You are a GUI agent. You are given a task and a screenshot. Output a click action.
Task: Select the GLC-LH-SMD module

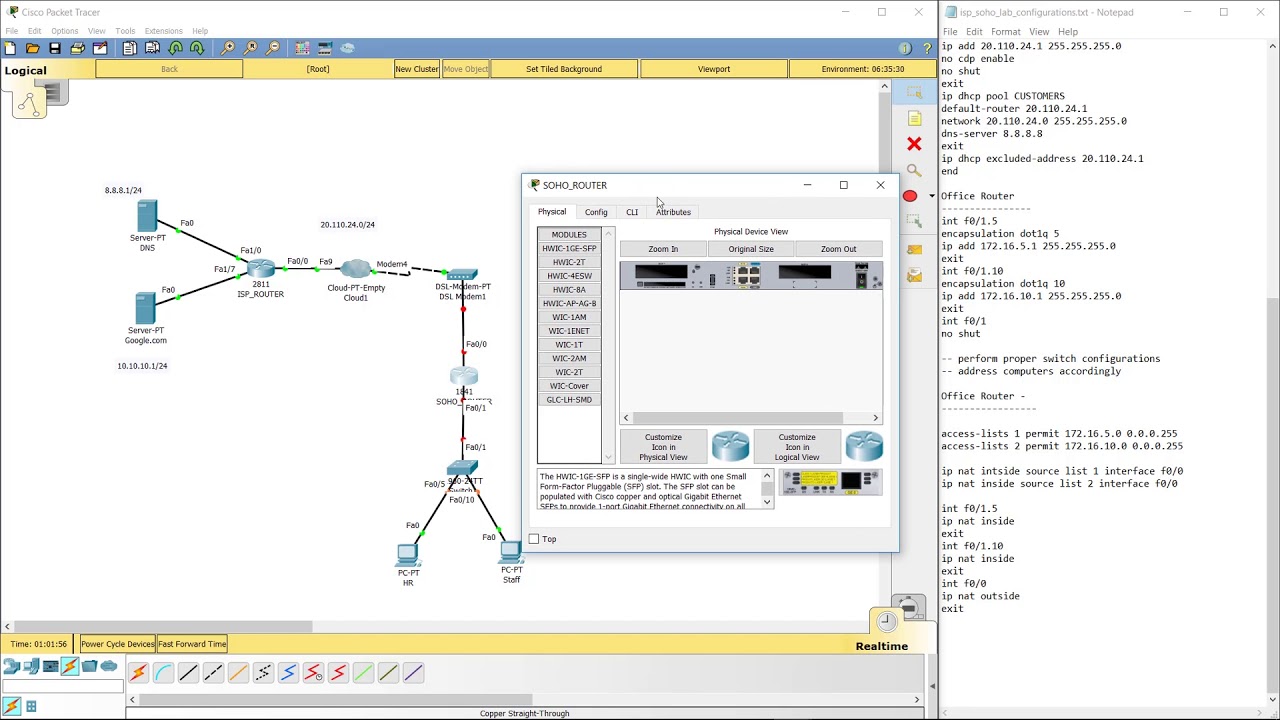569,400
